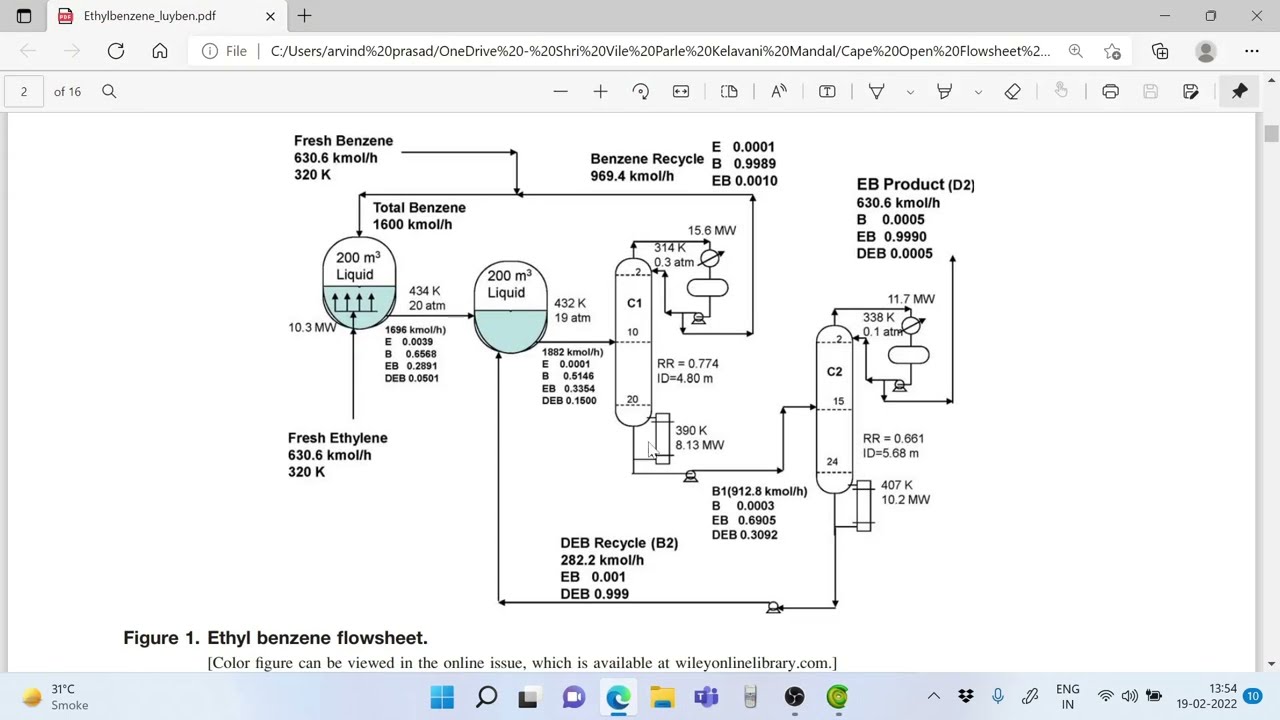Screen dimensions: 1280x720
Task: Rotate the PDF page
Action: click(x=641, y=92)
